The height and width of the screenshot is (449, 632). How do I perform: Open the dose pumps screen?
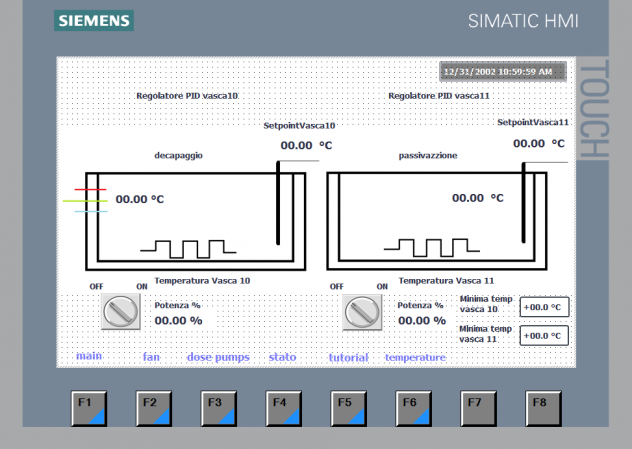pos(218,358)
